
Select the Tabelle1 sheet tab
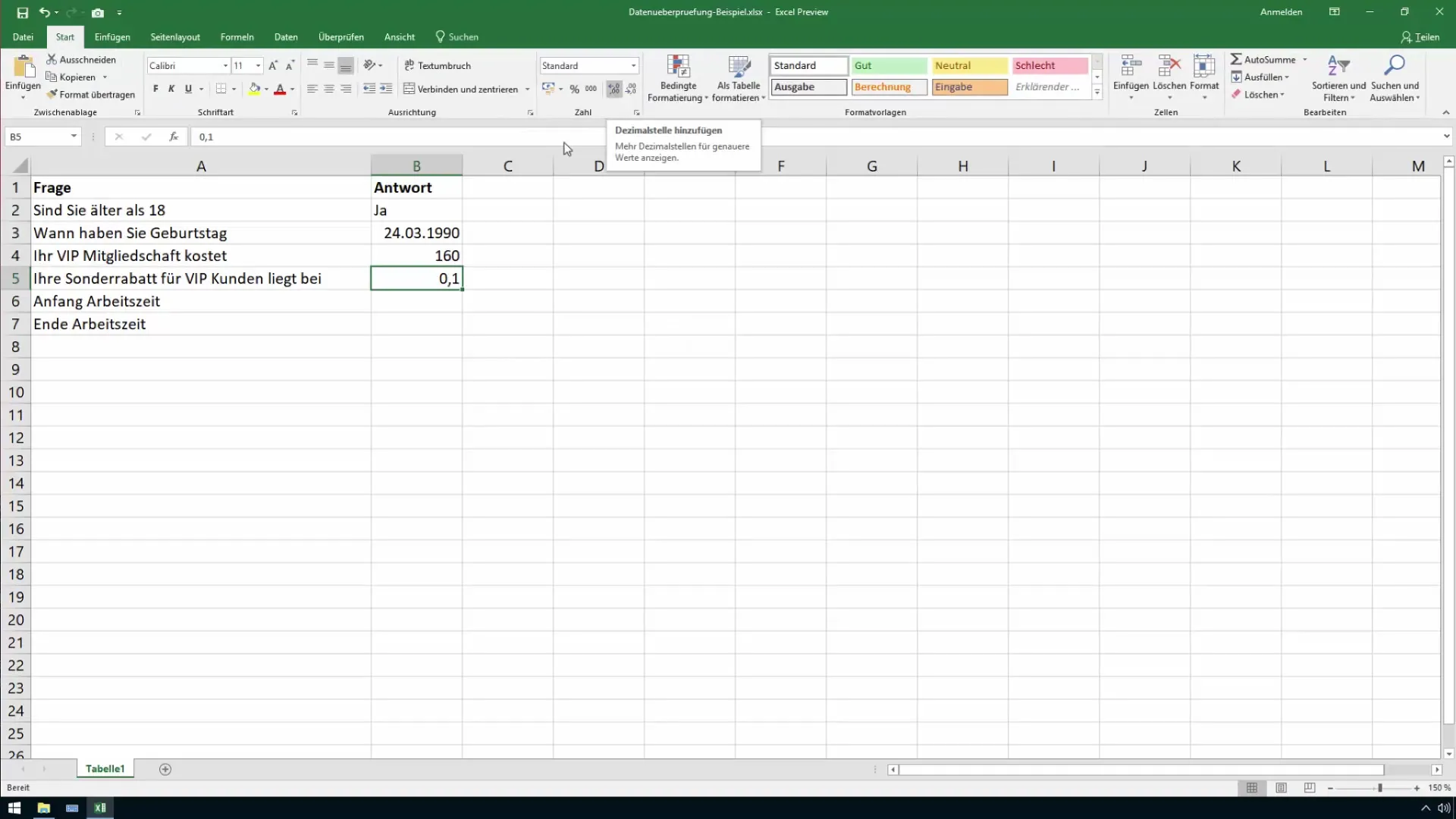pyautogui.click(x=105, y=769)
